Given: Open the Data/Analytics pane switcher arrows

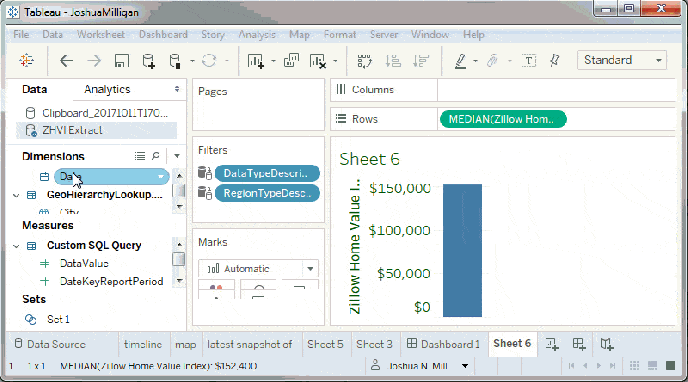Looking at the screenshot, I should (x=177, y=89).
